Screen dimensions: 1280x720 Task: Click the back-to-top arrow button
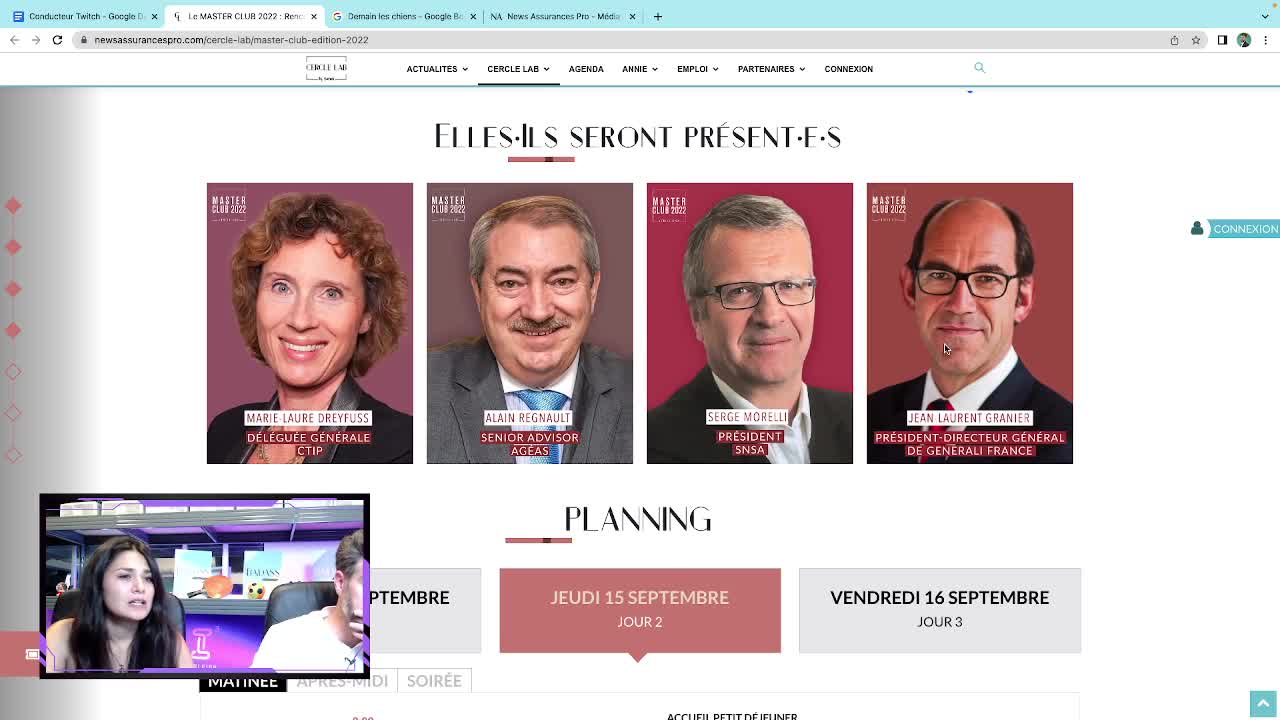1263,703
